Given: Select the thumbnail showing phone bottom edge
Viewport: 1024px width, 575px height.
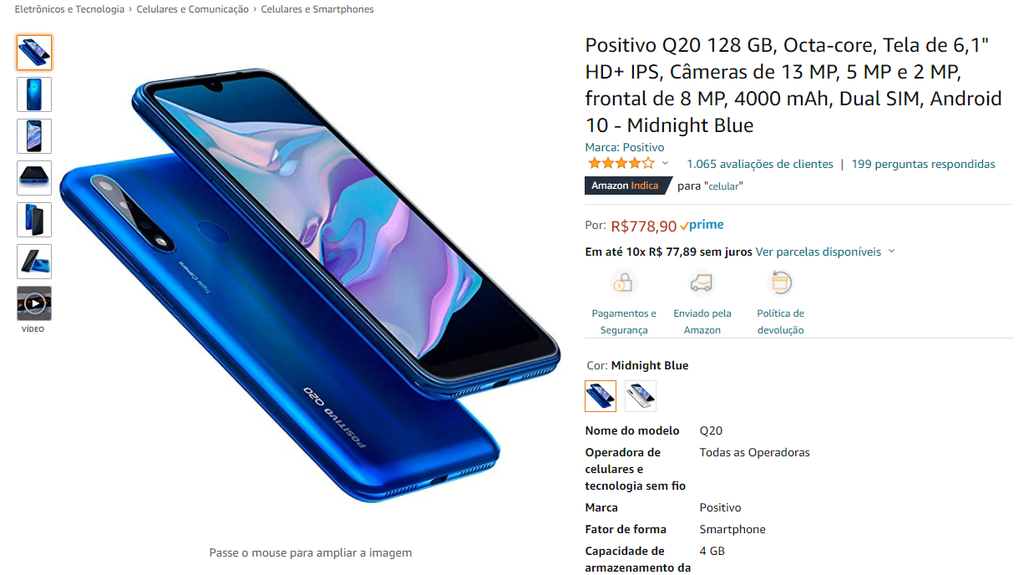Looking at the screenshot, I should click(34, 178).
